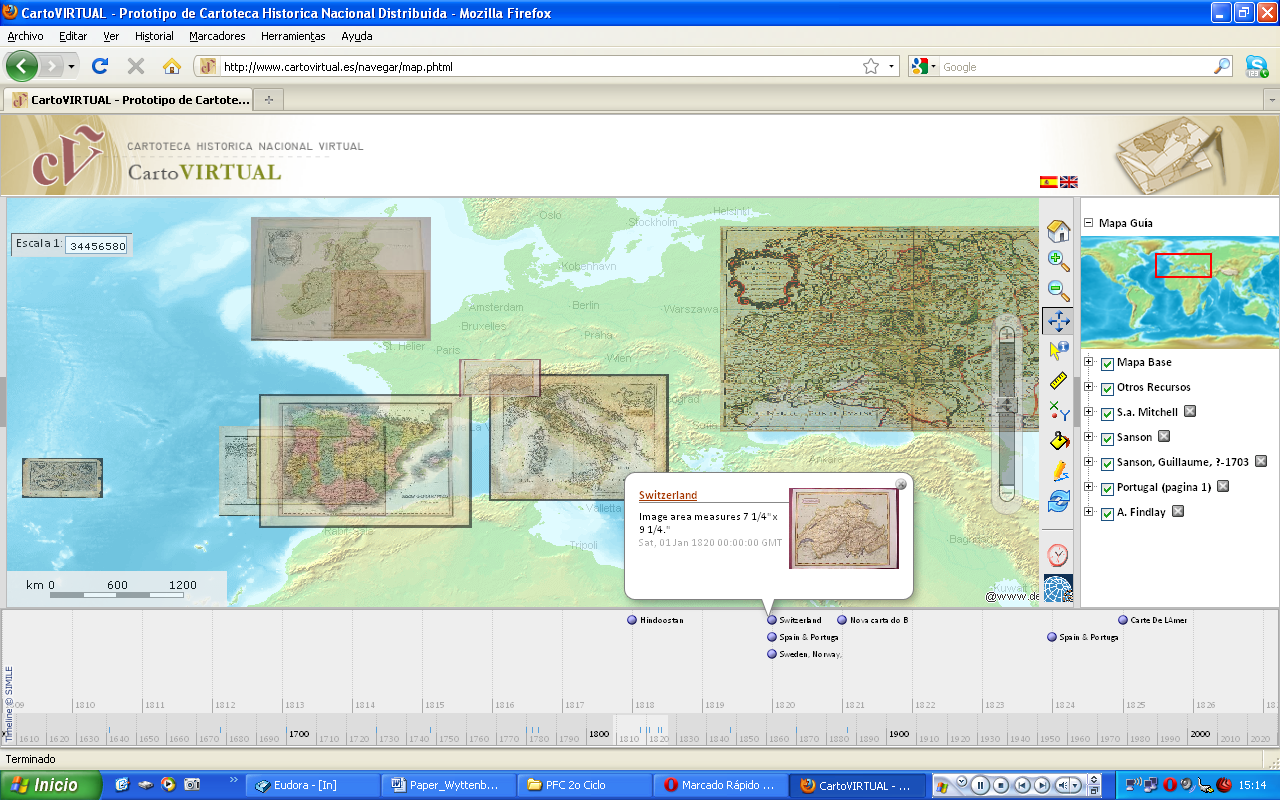Select the identify info pointer tool
This screenshot has width=1280, height=800.
pyautogui.click(x=1058, y=351)
